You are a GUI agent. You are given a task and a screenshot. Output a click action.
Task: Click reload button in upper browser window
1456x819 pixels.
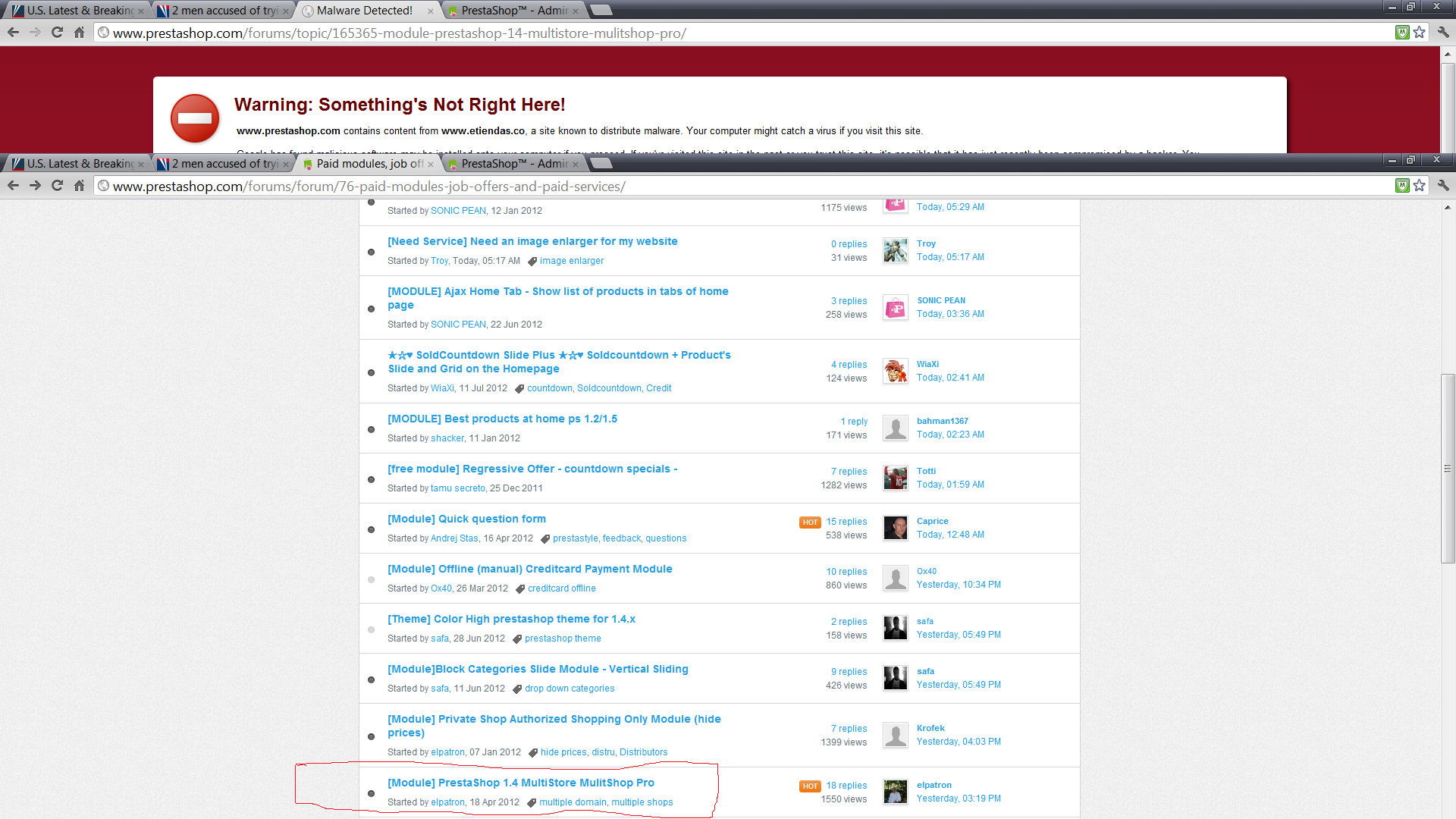(57, 33)
